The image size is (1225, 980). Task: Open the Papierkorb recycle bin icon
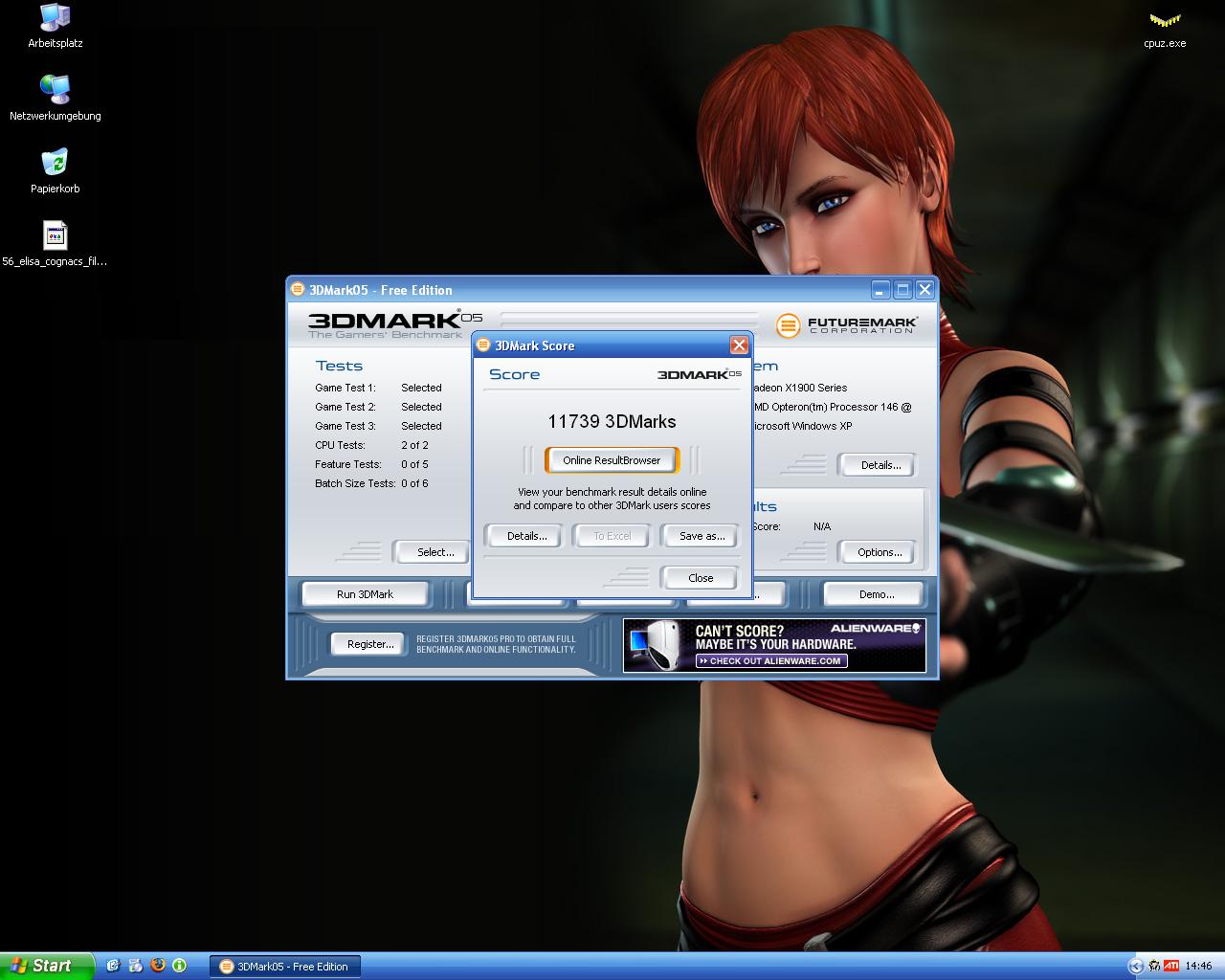pyautogui.click(x=55, y=170)
